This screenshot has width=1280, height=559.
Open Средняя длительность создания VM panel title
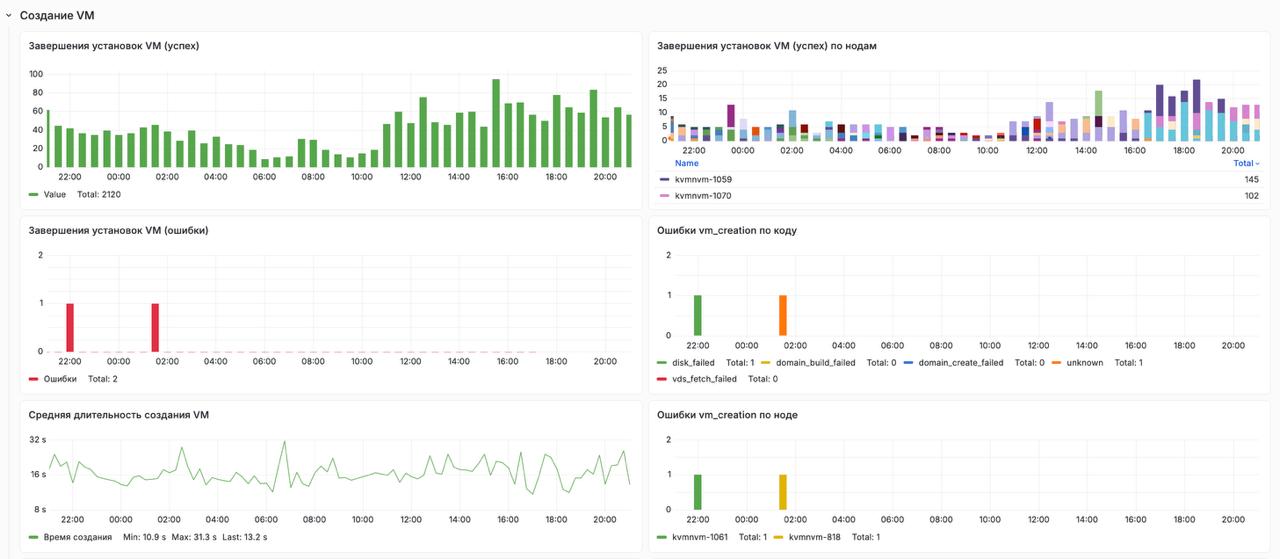pos(118,414)
